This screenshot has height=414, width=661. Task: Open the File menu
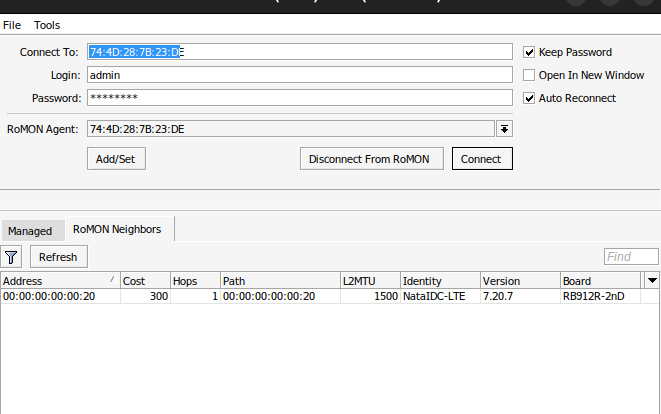[x=11, y=24]
